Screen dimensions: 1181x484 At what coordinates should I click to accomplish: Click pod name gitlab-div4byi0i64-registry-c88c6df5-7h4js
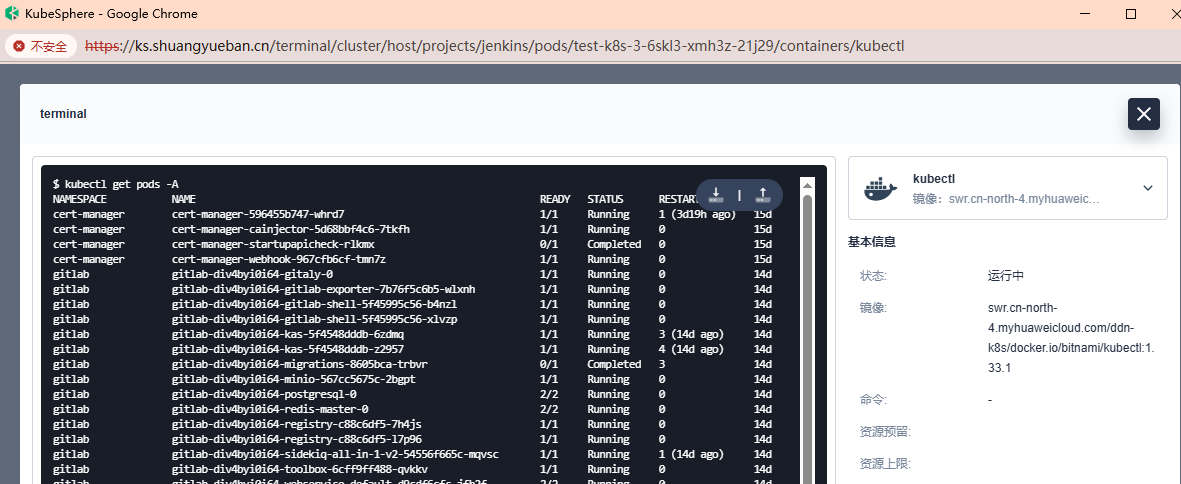pos(297,425)
